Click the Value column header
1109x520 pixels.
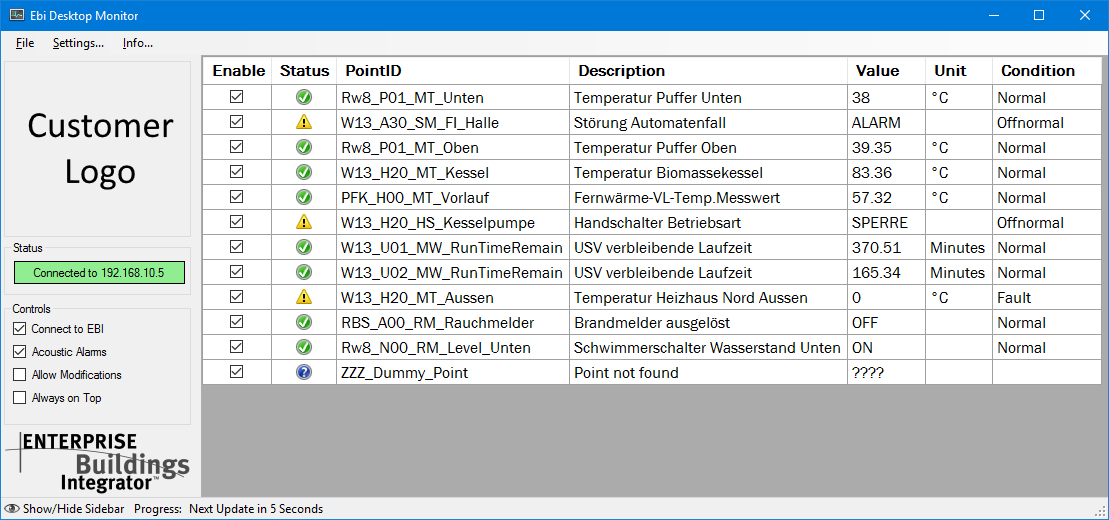coord(887,71)
